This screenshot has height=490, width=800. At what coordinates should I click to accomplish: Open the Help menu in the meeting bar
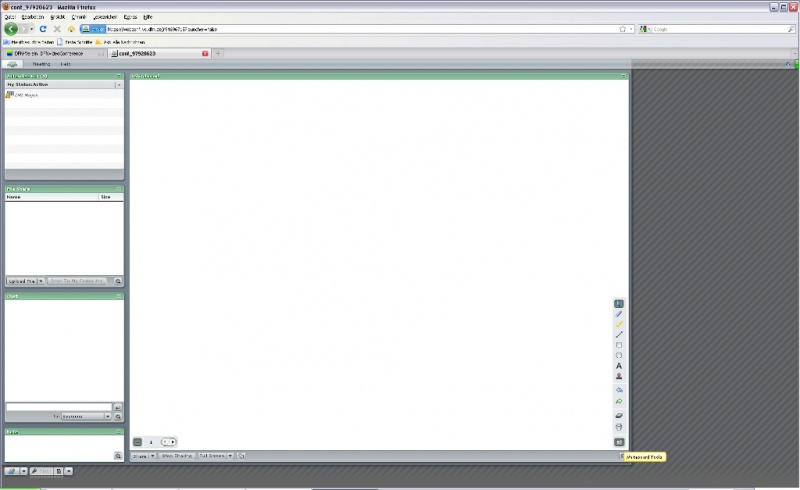tap(65, 64)
